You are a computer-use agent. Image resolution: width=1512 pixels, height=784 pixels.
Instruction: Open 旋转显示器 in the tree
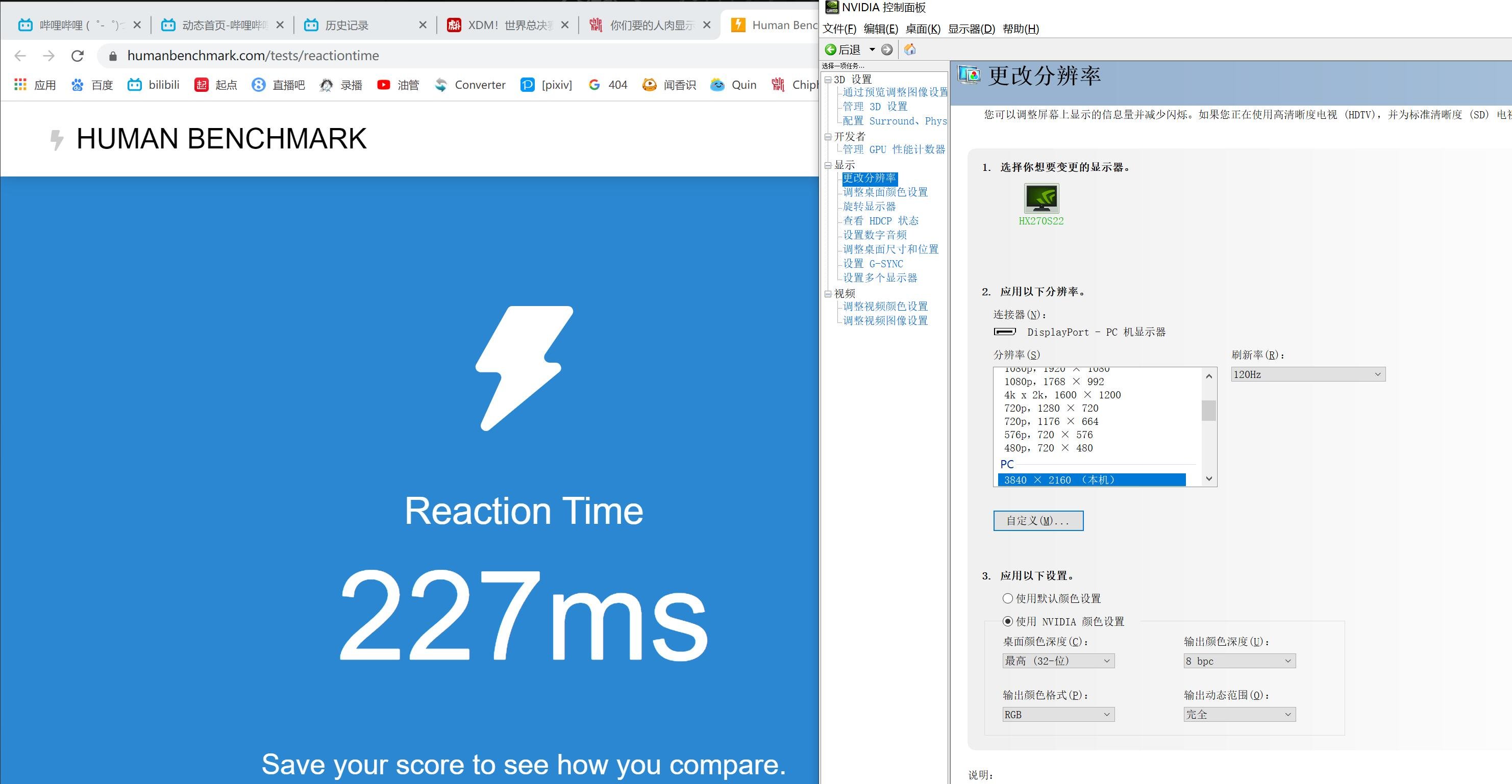(869, 207)
